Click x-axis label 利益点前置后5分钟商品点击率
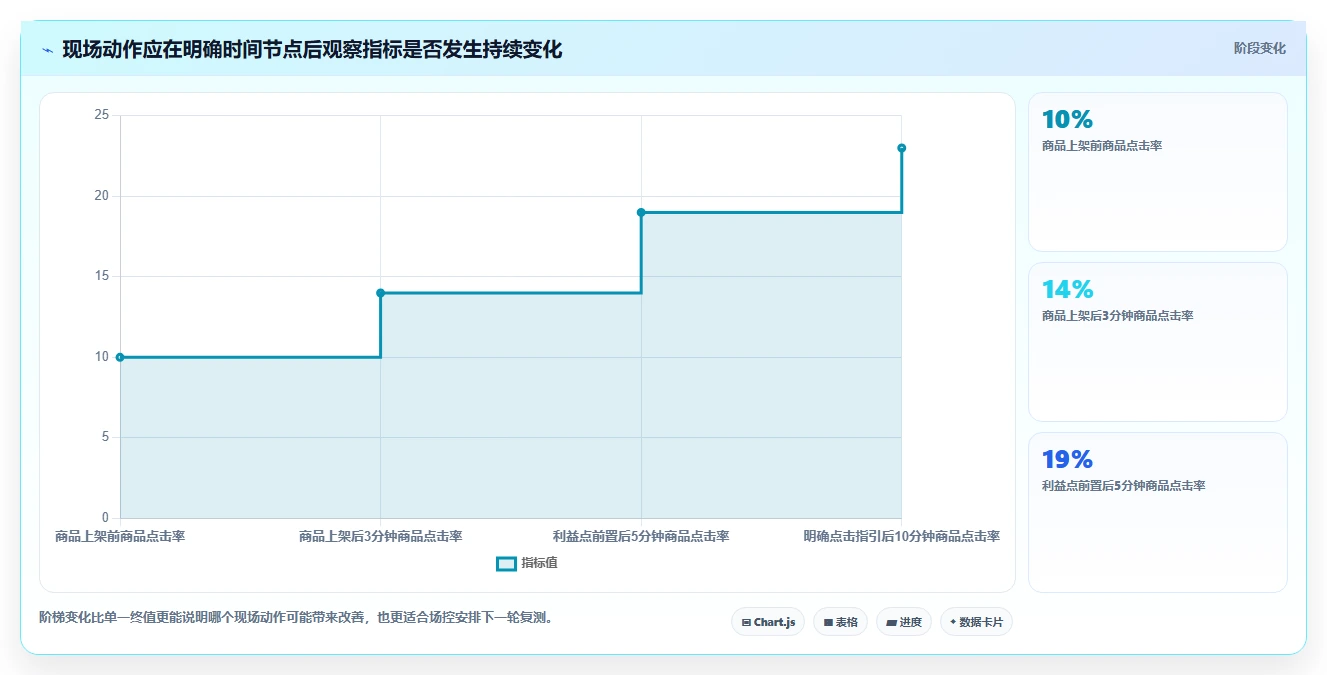This screenshot has height=675, width=1327. (641, 536)
